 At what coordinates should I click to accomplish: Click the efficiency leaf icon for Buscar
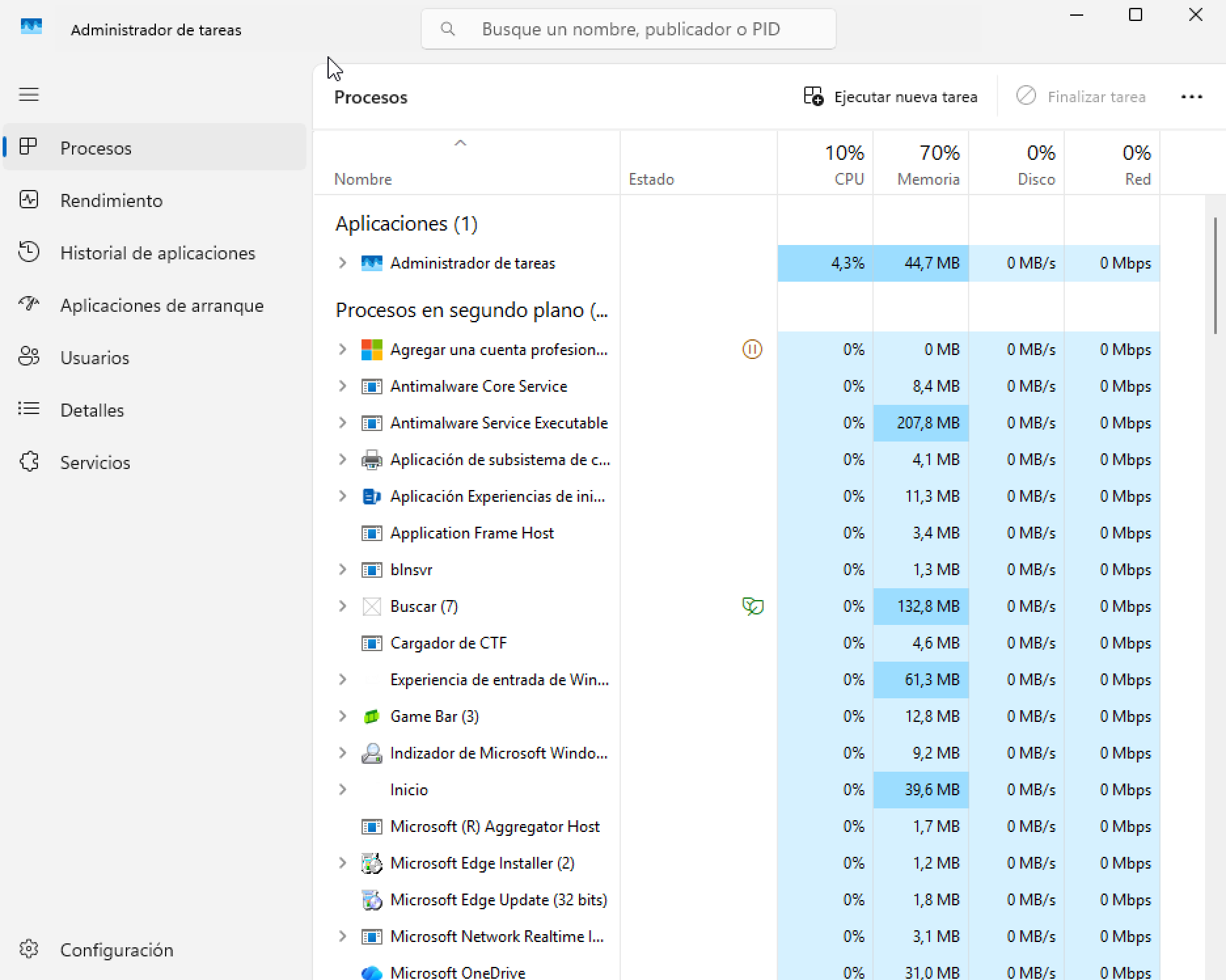coord(752,606)
